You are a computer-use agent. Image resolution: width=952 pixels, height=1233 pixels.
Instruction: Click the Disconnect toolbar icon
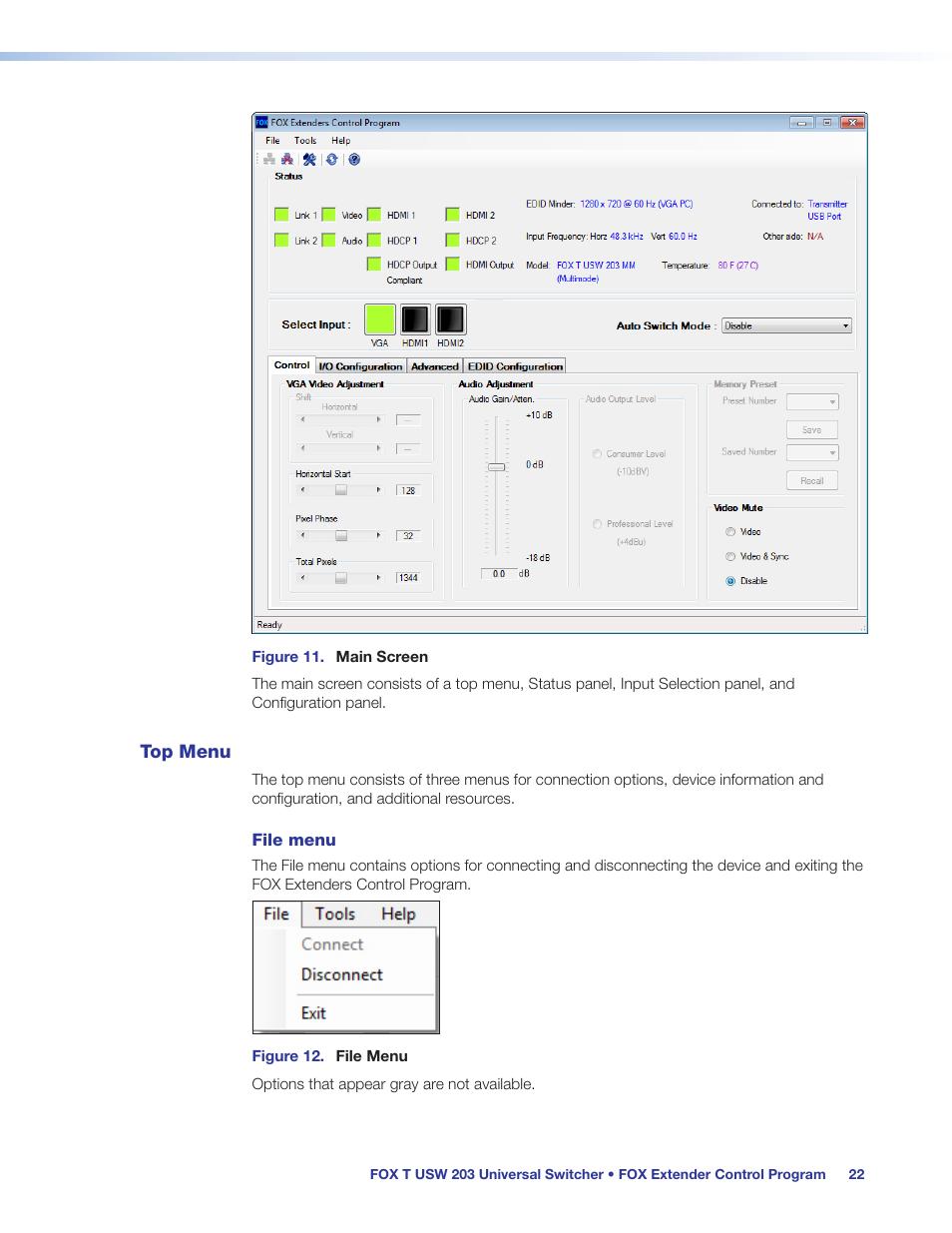pos(287,159)
